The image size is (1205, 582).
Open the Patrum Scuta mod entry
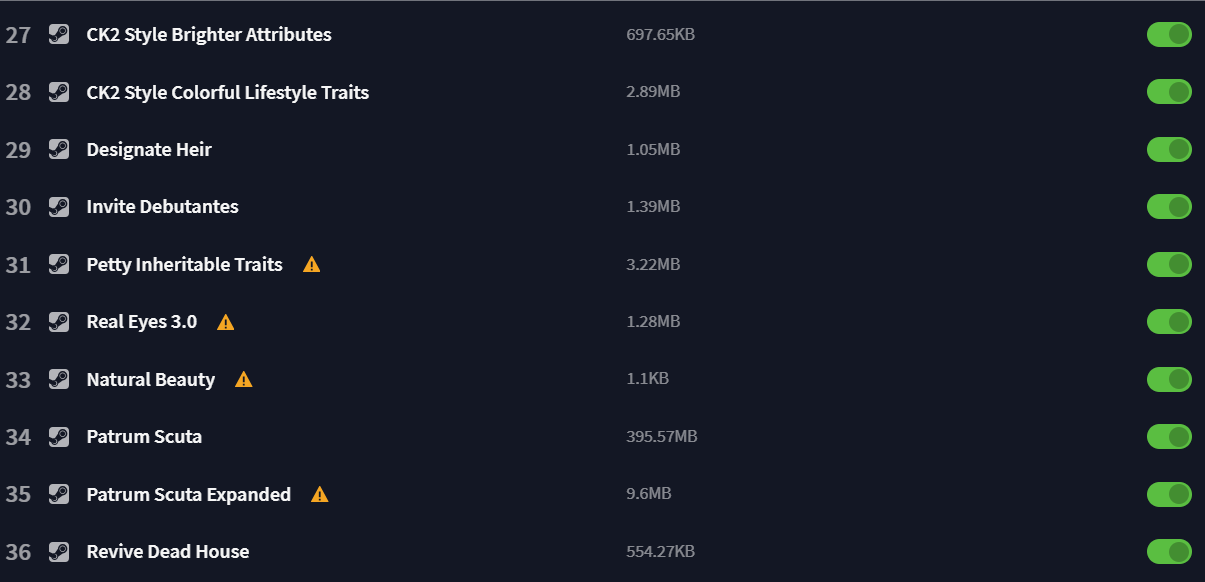click(x=144, y=436)
